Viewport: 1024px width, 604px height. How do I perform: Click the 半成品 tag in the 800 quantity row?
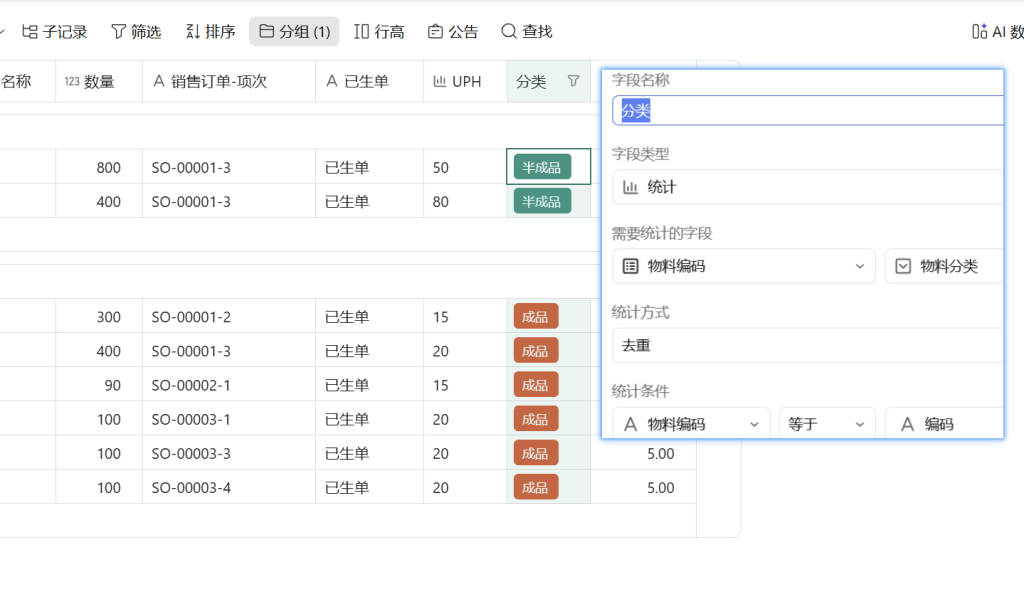(x=542, y=167)
